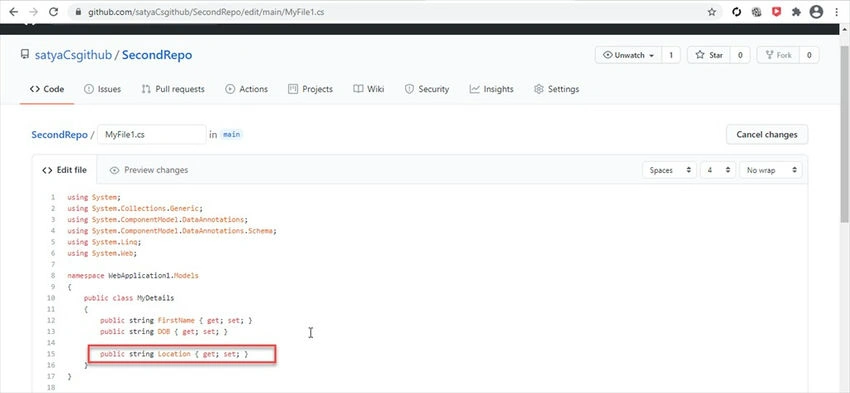Image resolution: width=850 pixels, height=393 pixels.
Task: Open the Spaces indent mode dropdown
Action: [669, 170]
